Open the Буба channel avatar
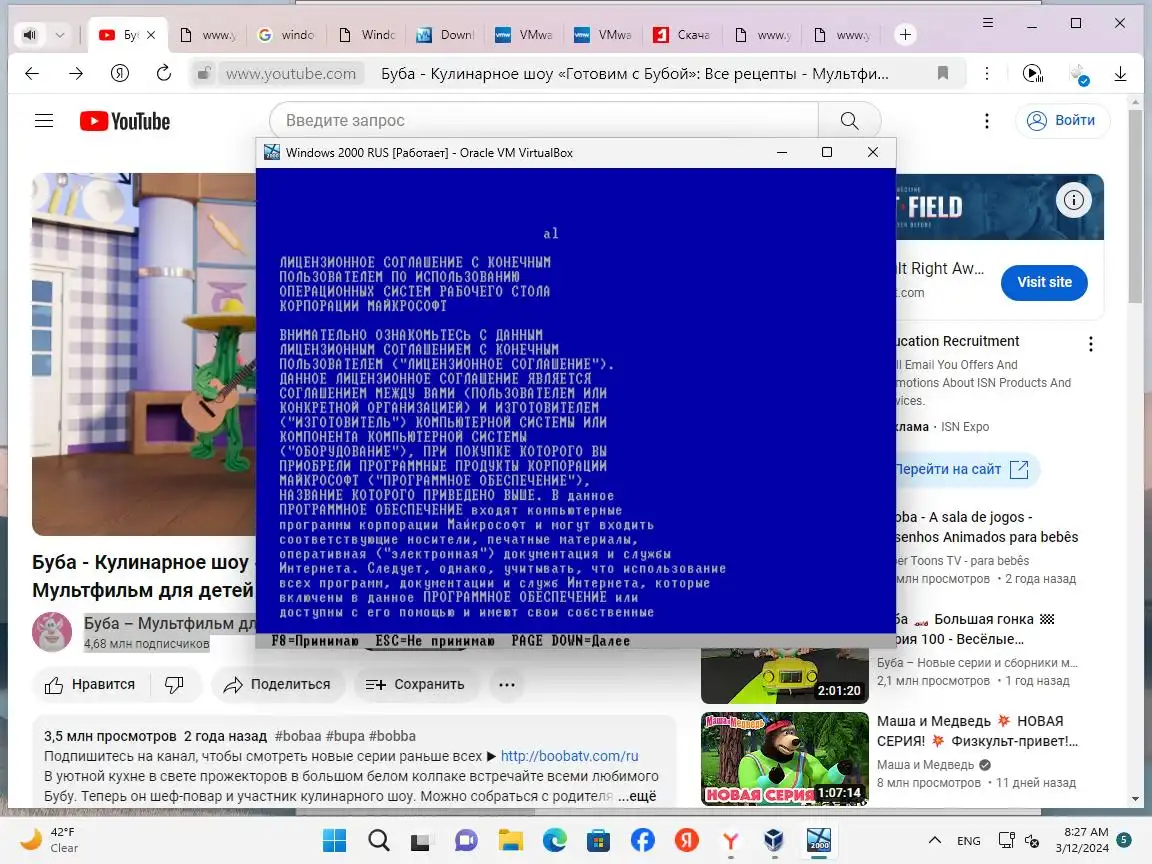The height and width of the screenshot is (864, 1152). pos(51,632)
